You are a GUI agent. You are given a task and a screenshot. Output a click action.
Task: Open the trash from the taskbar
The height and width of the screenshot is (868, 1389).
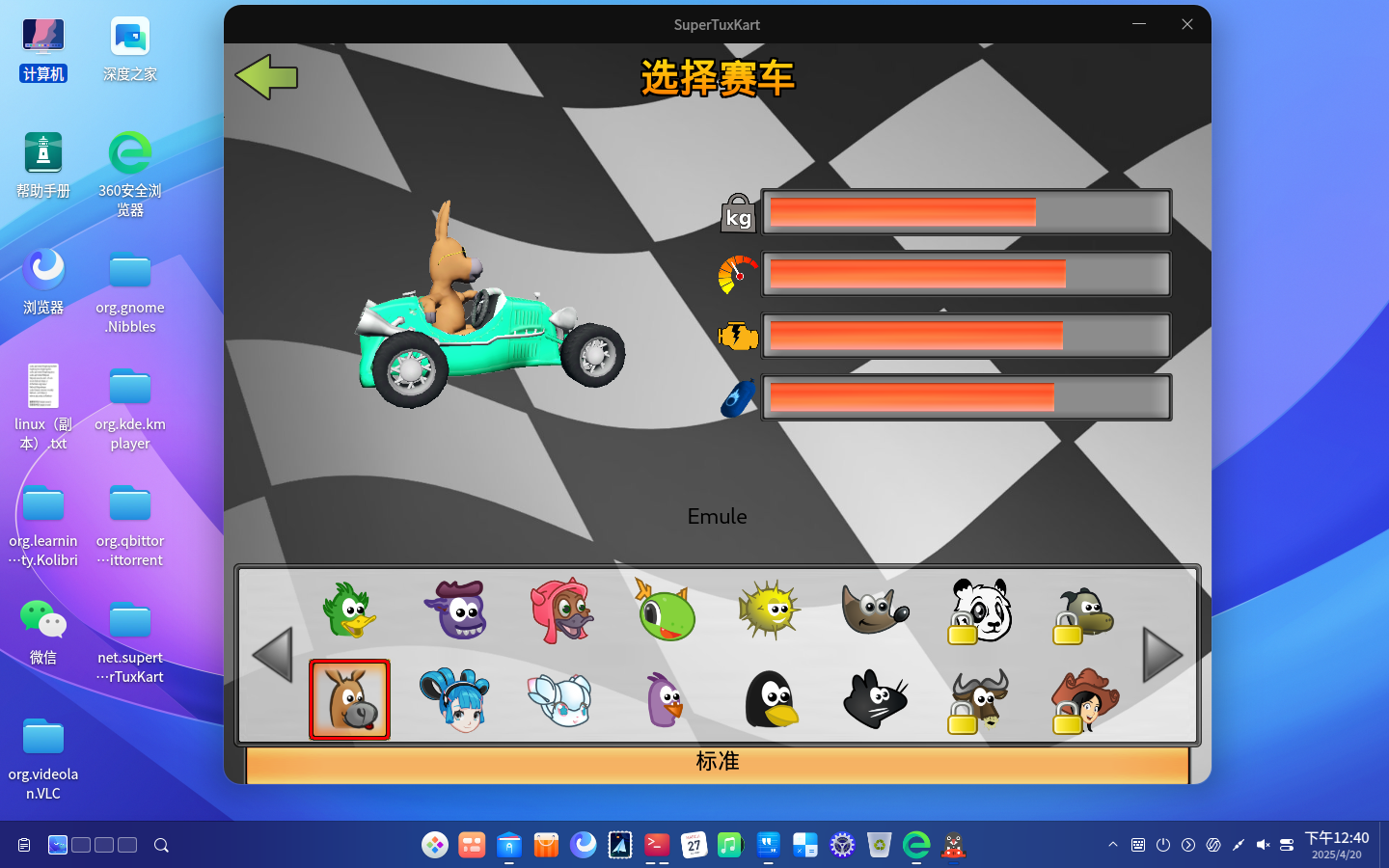pyautogui.click(x=879, y=845)
